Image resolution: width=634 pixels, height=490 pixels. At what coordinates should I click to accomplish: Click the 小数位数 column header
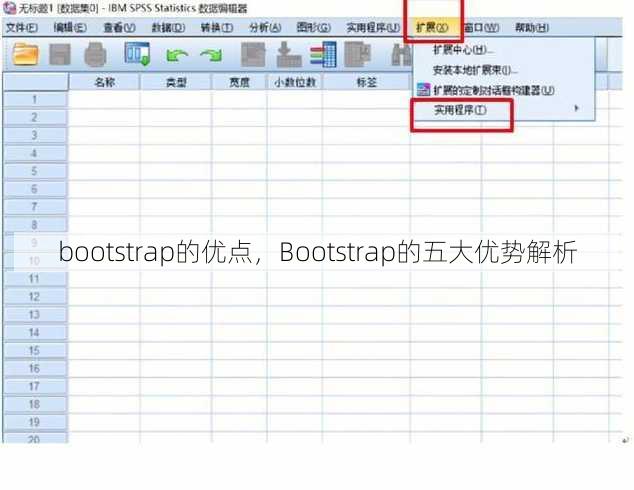295,82
